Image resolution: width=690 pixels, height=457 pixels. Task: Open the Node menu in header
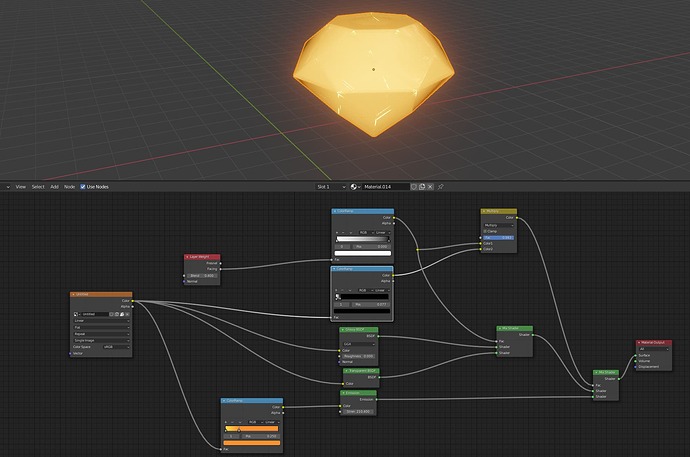[70, 187]
